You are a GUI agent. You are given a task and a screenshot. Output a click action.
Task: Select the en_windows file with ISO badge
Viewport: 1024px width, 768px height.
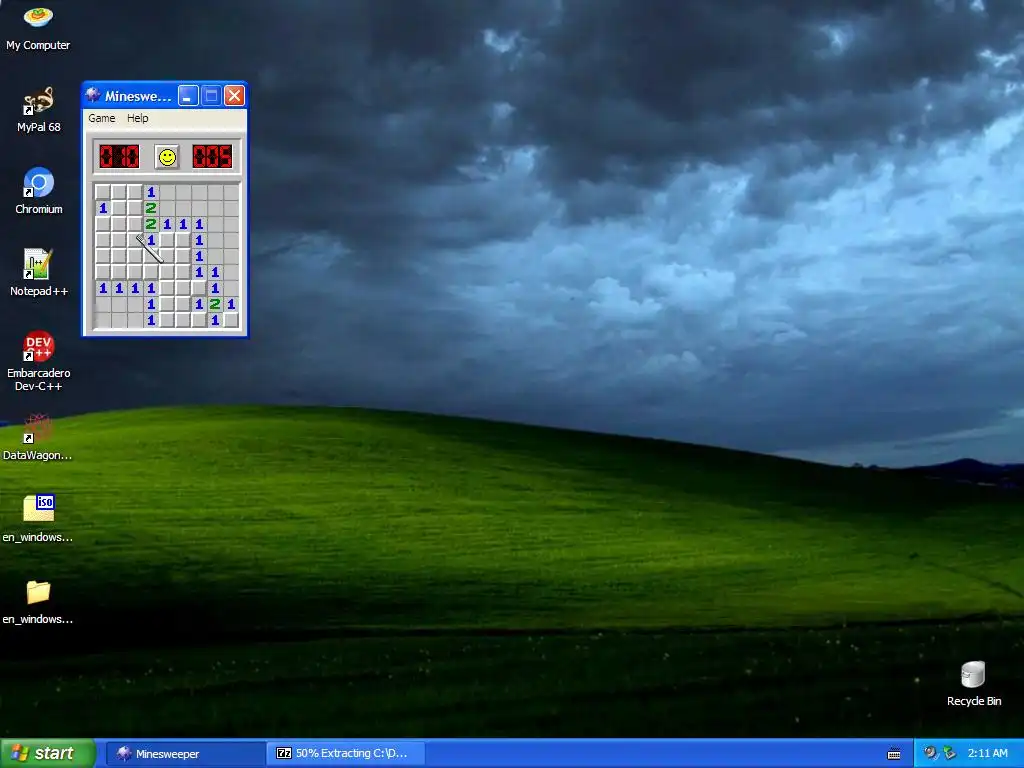38,519
